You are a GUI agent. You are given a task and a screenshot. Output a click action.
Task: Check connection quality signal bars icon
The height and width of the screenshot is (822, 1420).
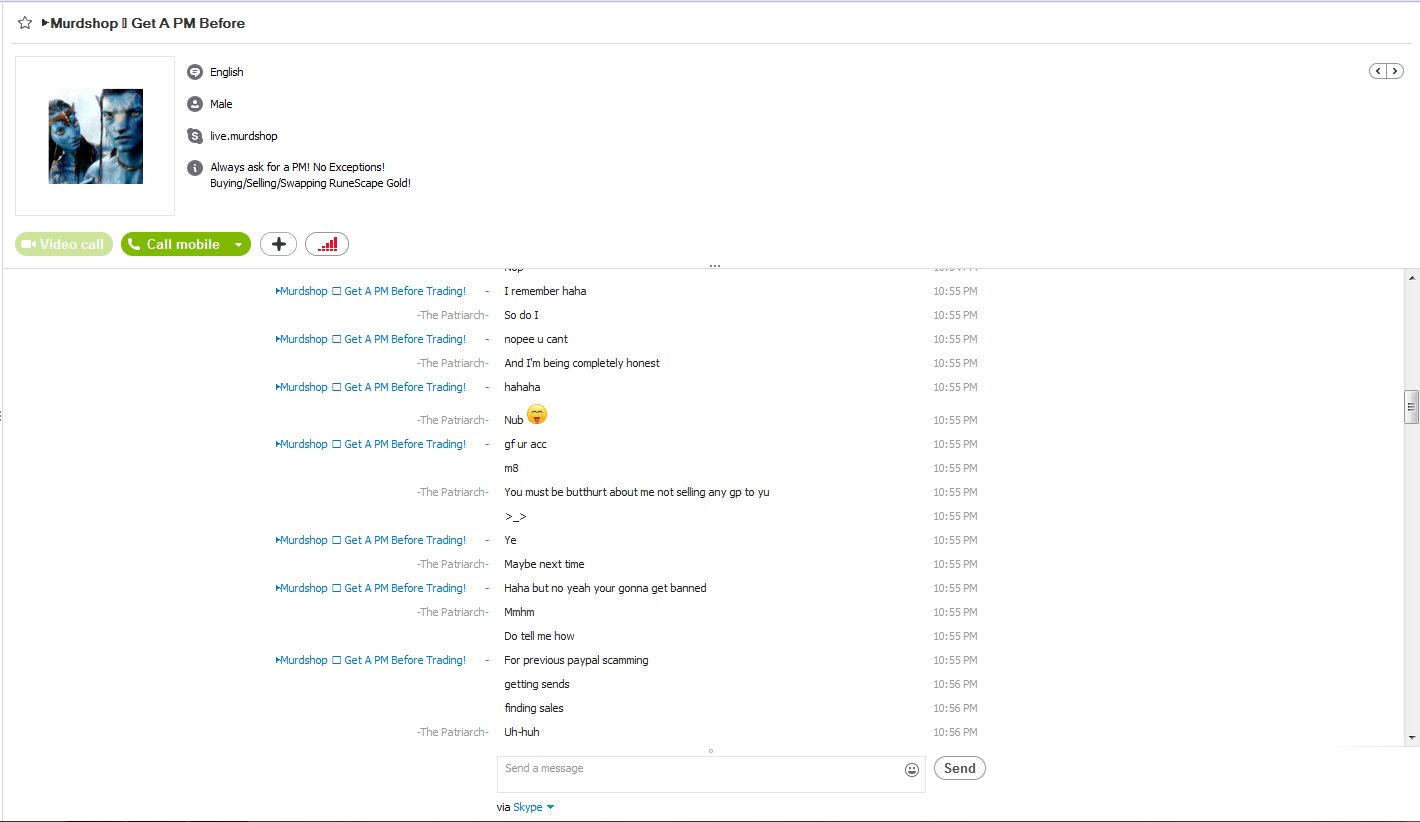pyautogui.click(x=327, y=244)
